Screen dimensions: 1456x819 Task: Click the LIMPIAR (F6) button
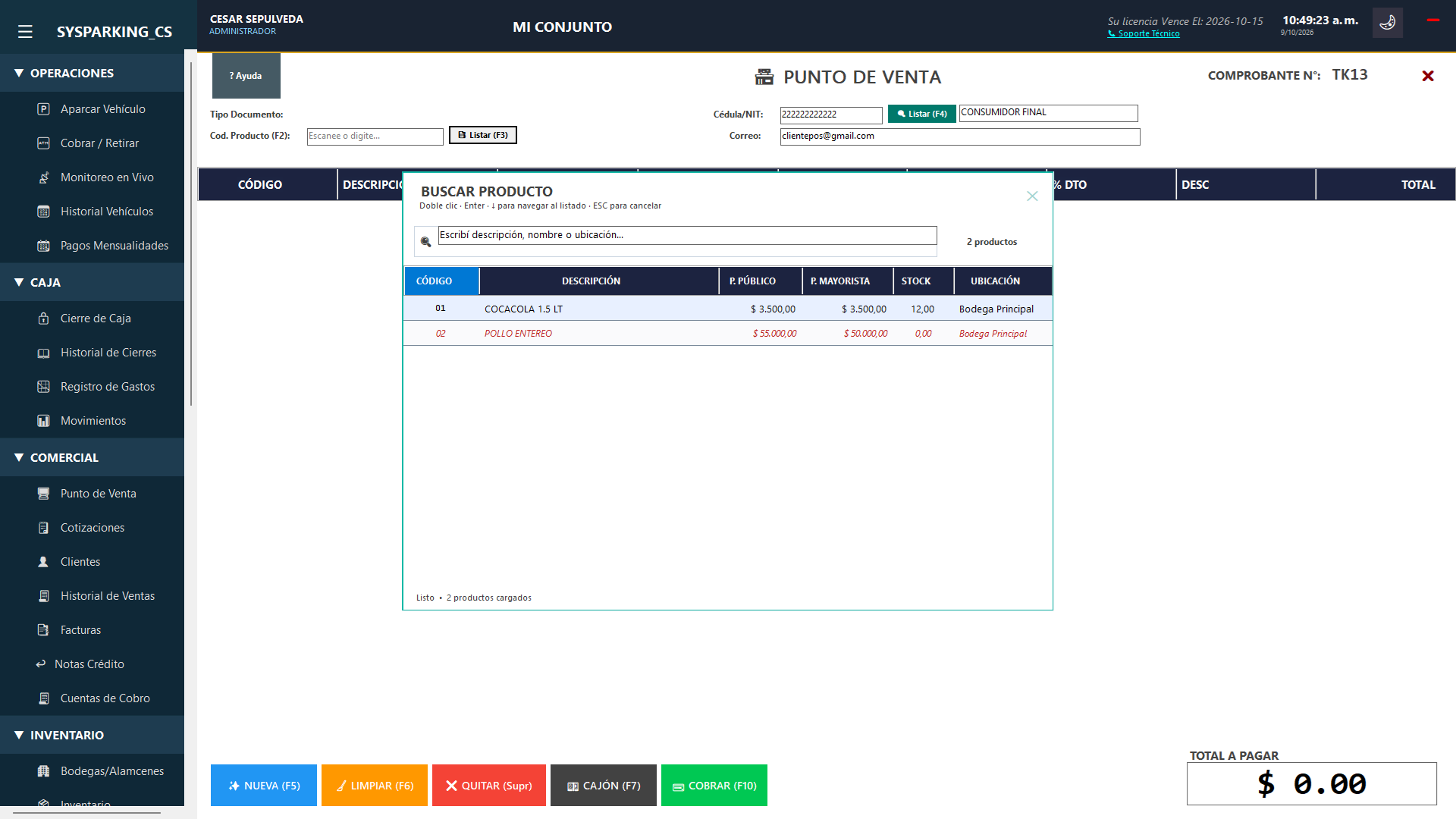(x=375, y=786)
